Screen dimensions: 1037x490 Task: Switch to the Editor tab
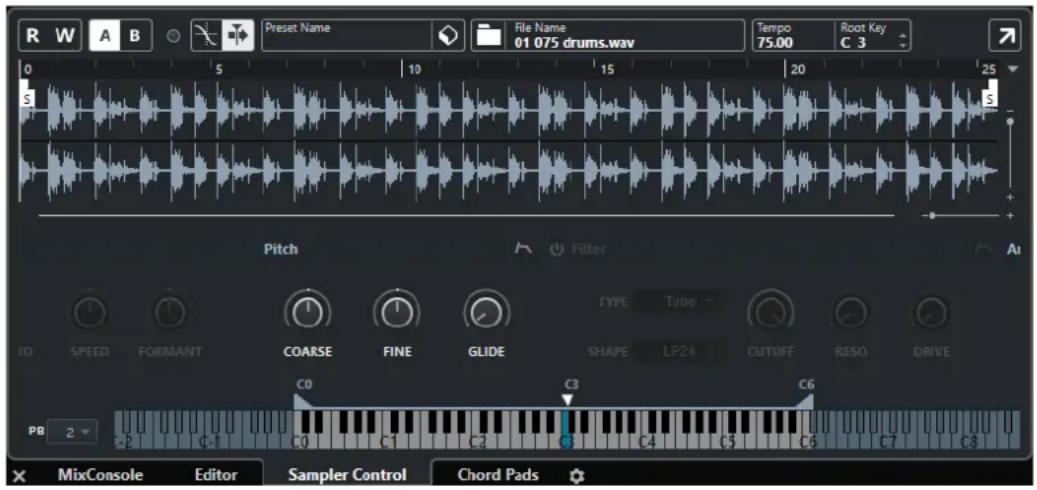point(216,475)
